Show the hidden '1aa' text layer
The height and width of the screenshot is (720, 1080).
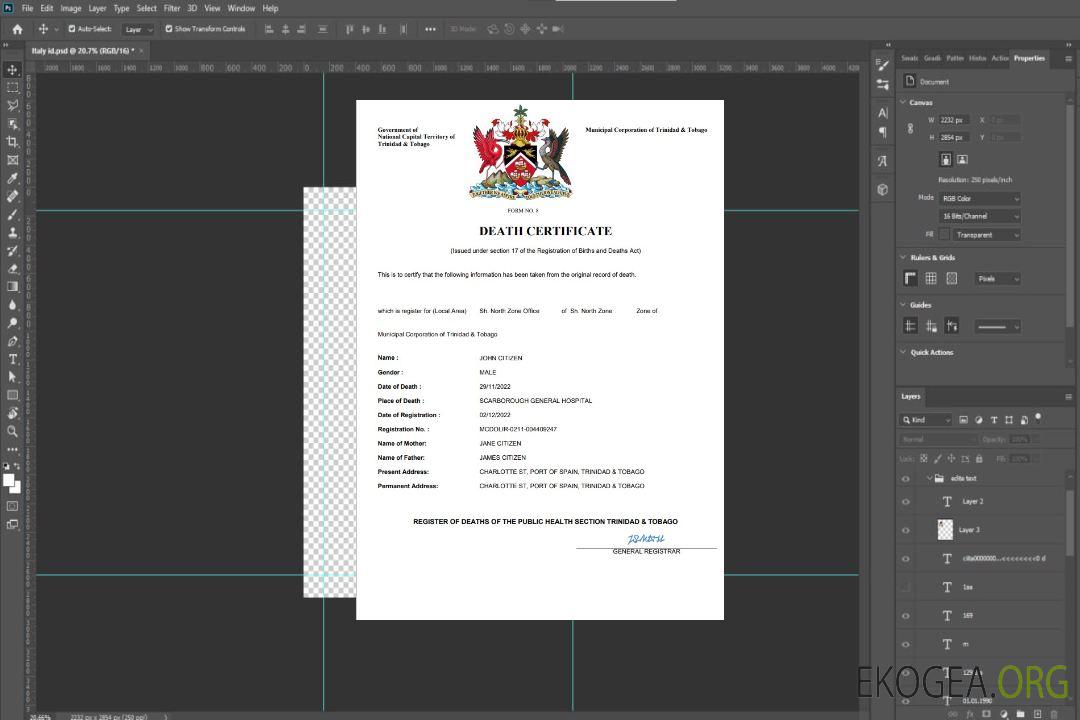pos(906,587)
